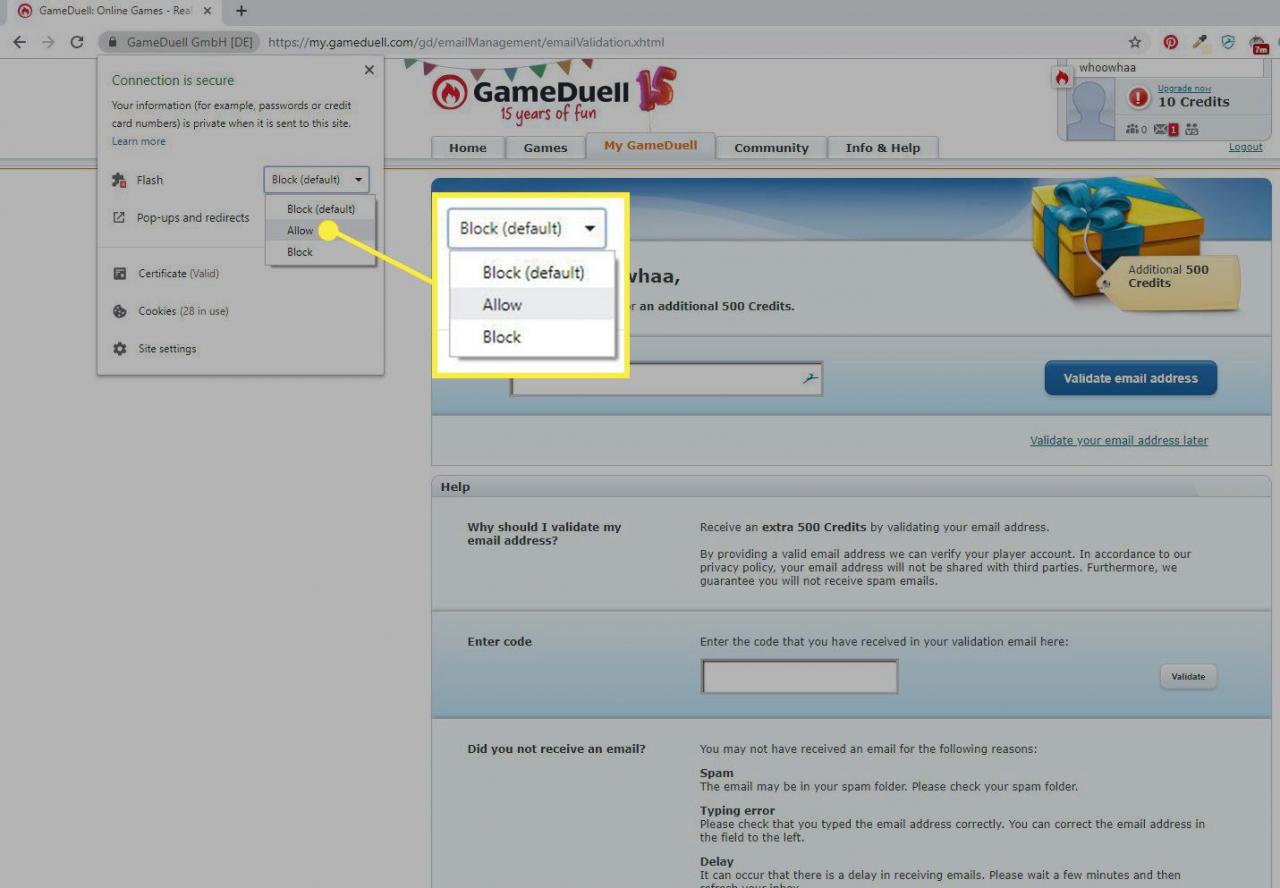Click the Spam subheading
The width and height of the screenshot is (1280, 888).
point(716,773)
